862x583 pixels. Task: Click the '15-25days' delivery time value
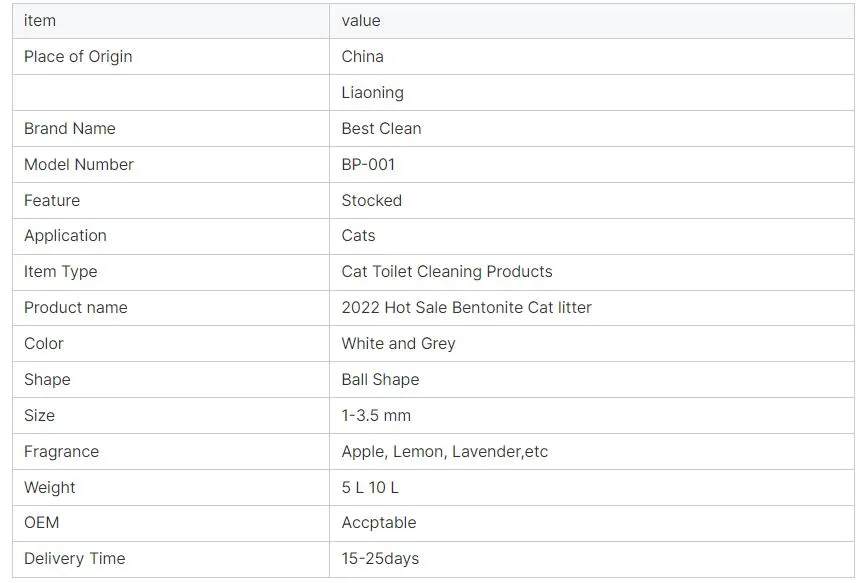click(x=380, y=558)
